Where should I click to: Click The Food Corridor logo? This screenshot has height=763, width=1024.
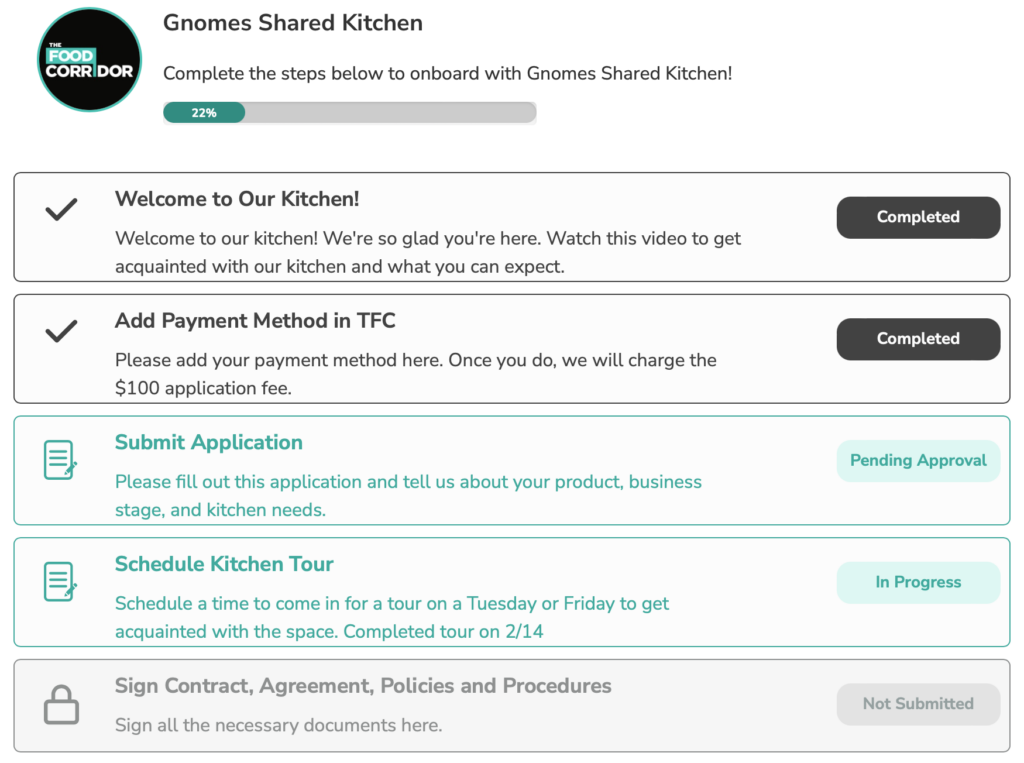pos(89,59)
